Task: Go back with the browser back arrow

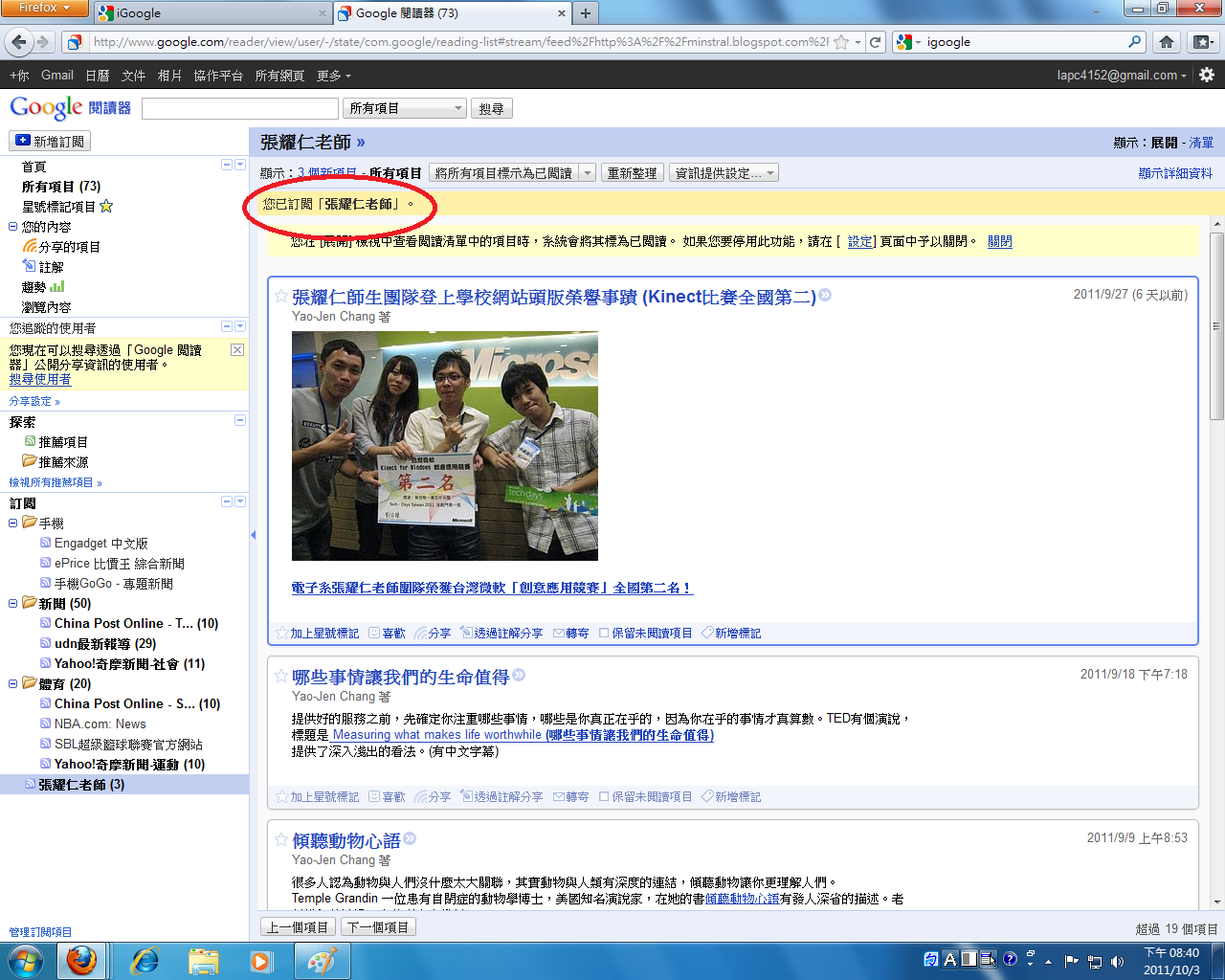Action: pyautogui.click(x=18, y=41)
